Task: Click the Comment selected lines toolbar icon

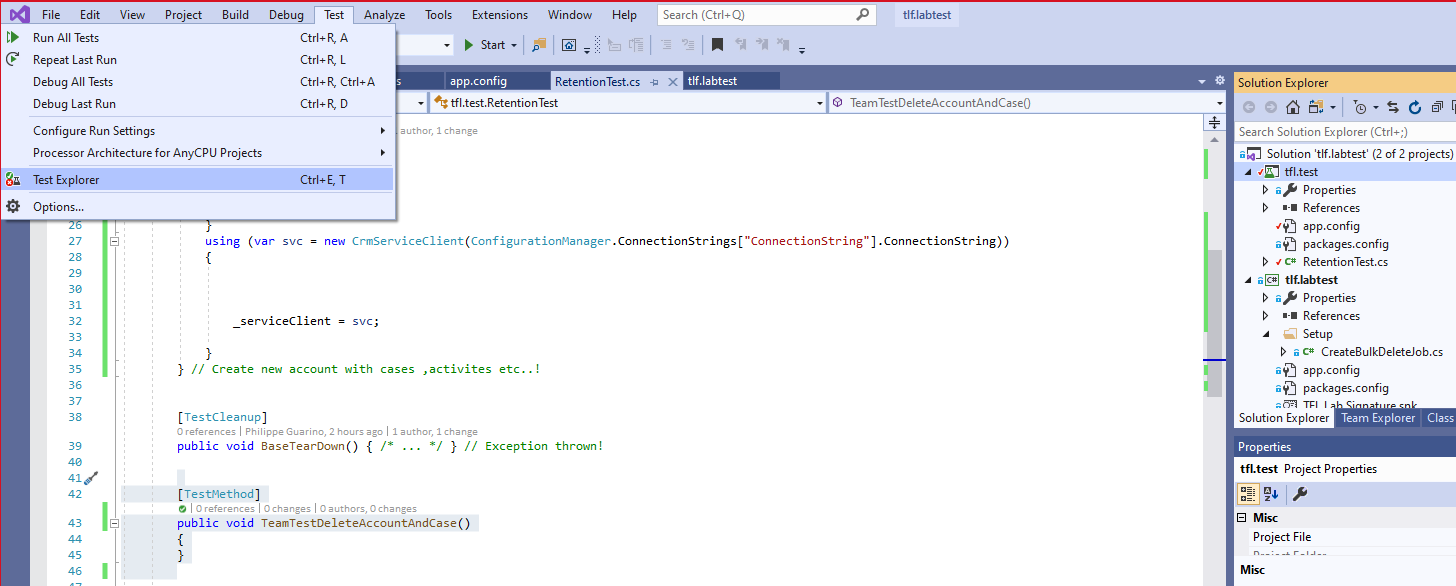Action: point(665,45)
